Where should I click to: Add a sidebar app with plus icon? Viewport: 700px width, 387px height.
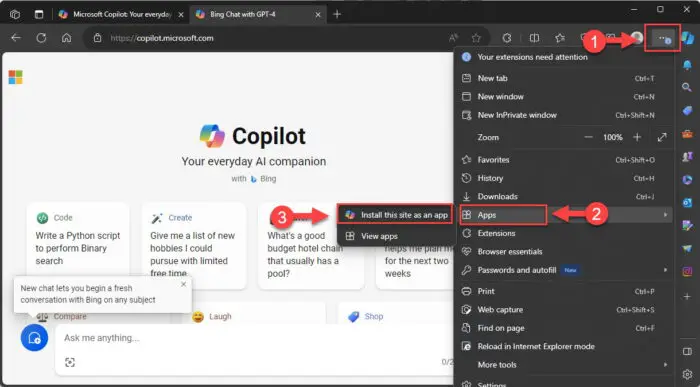[688, 296]
